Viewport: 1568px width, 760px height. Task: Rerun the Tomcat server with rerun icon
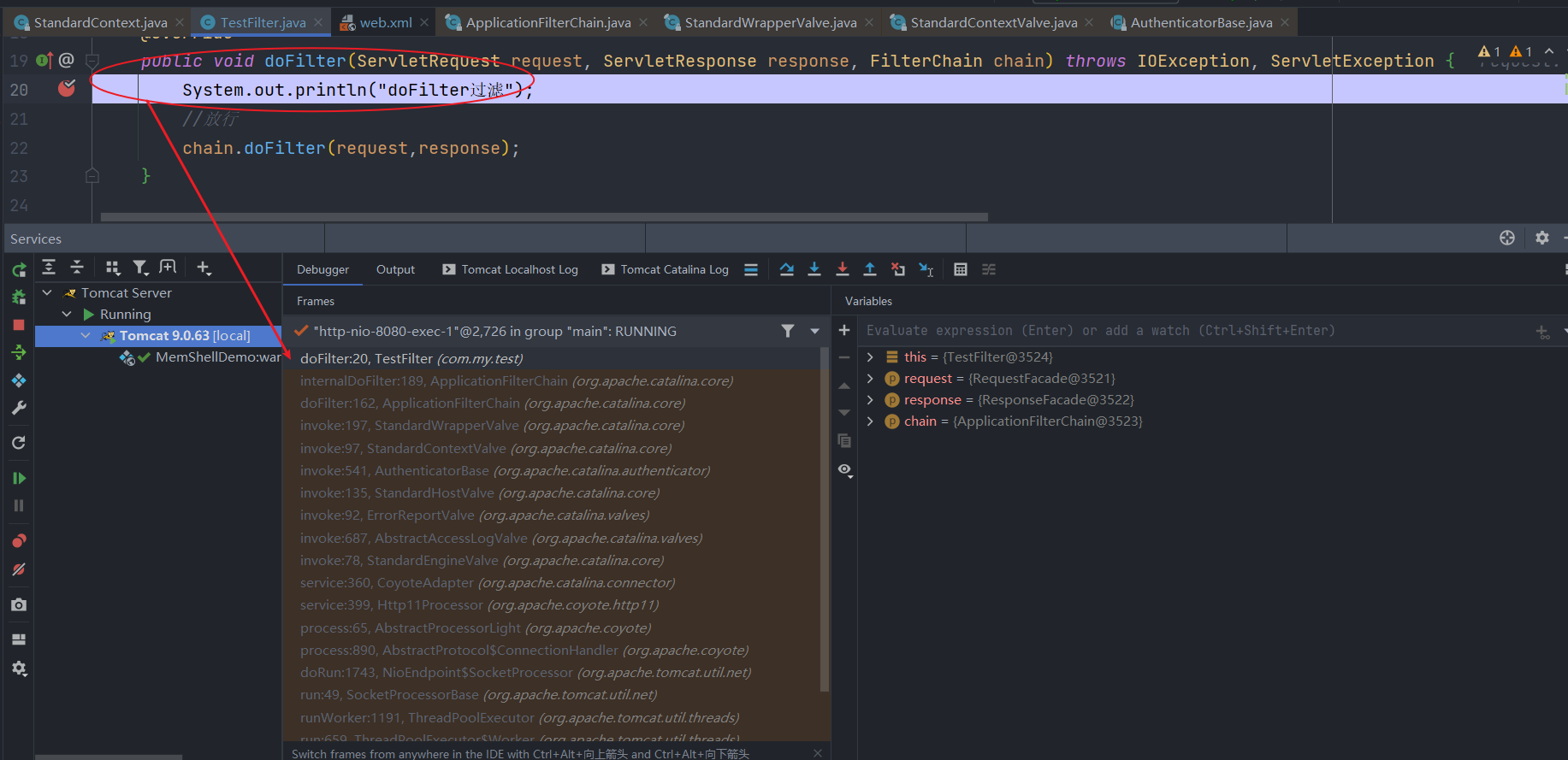tap(19, 270)
